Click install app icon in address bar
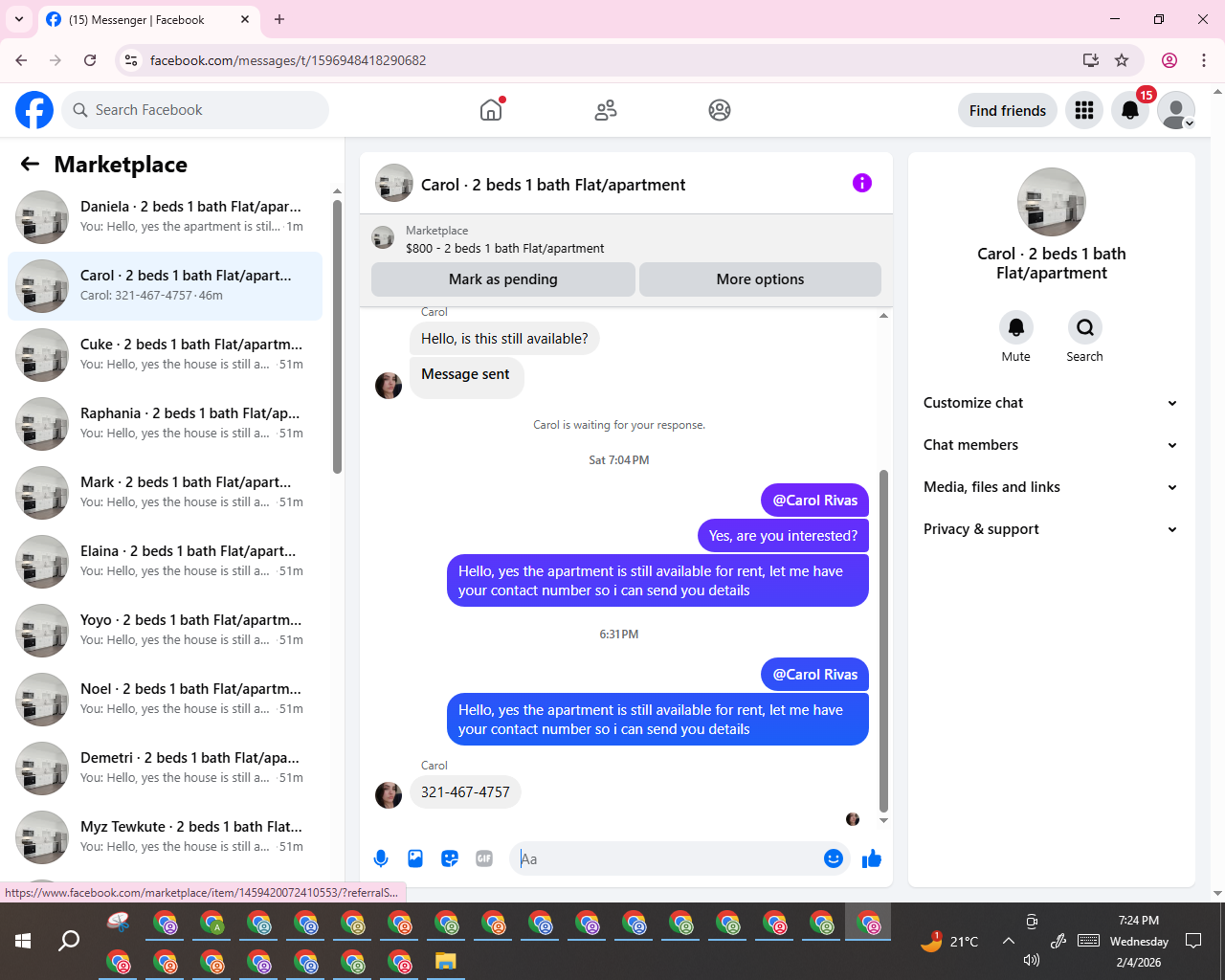 [x=1091, y=60]
